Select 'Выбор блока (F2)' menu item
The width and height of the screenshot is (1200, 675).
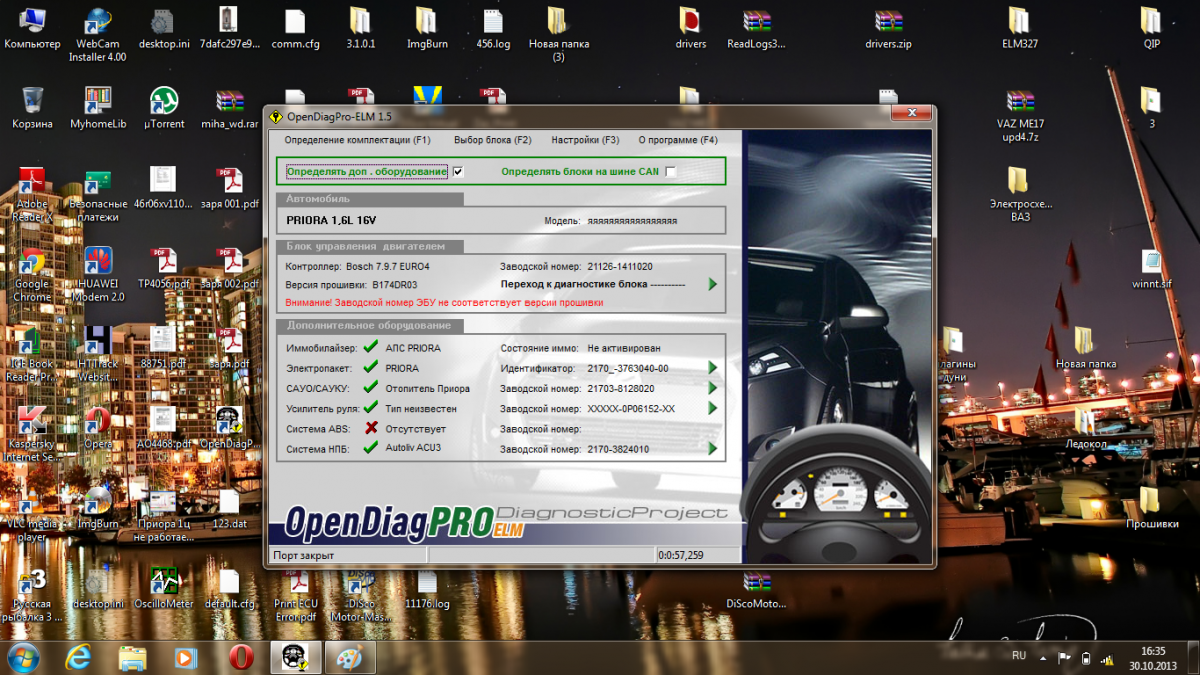coord(492,140)
